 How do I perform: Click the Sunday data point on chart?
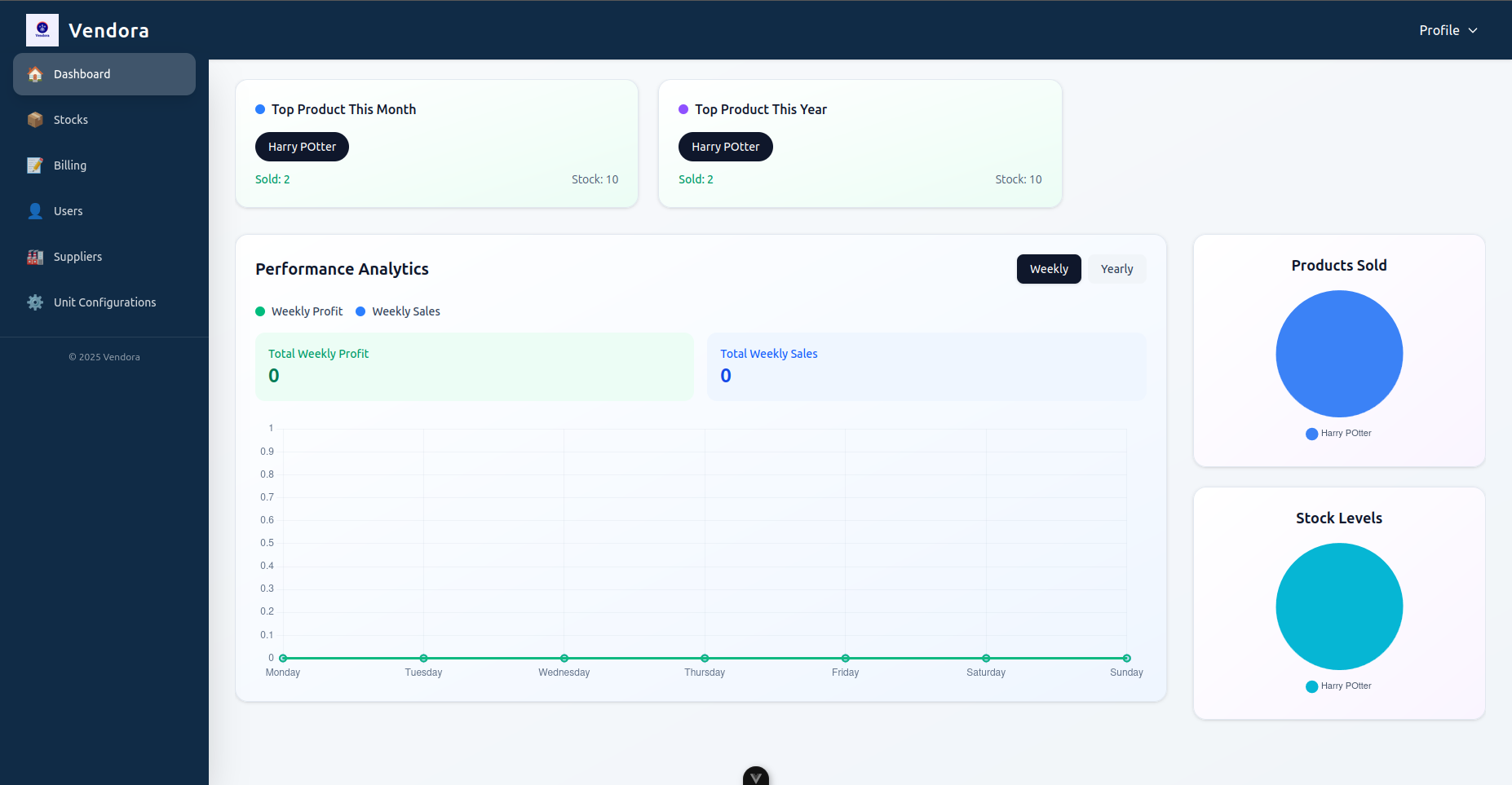pos(1126,658)
